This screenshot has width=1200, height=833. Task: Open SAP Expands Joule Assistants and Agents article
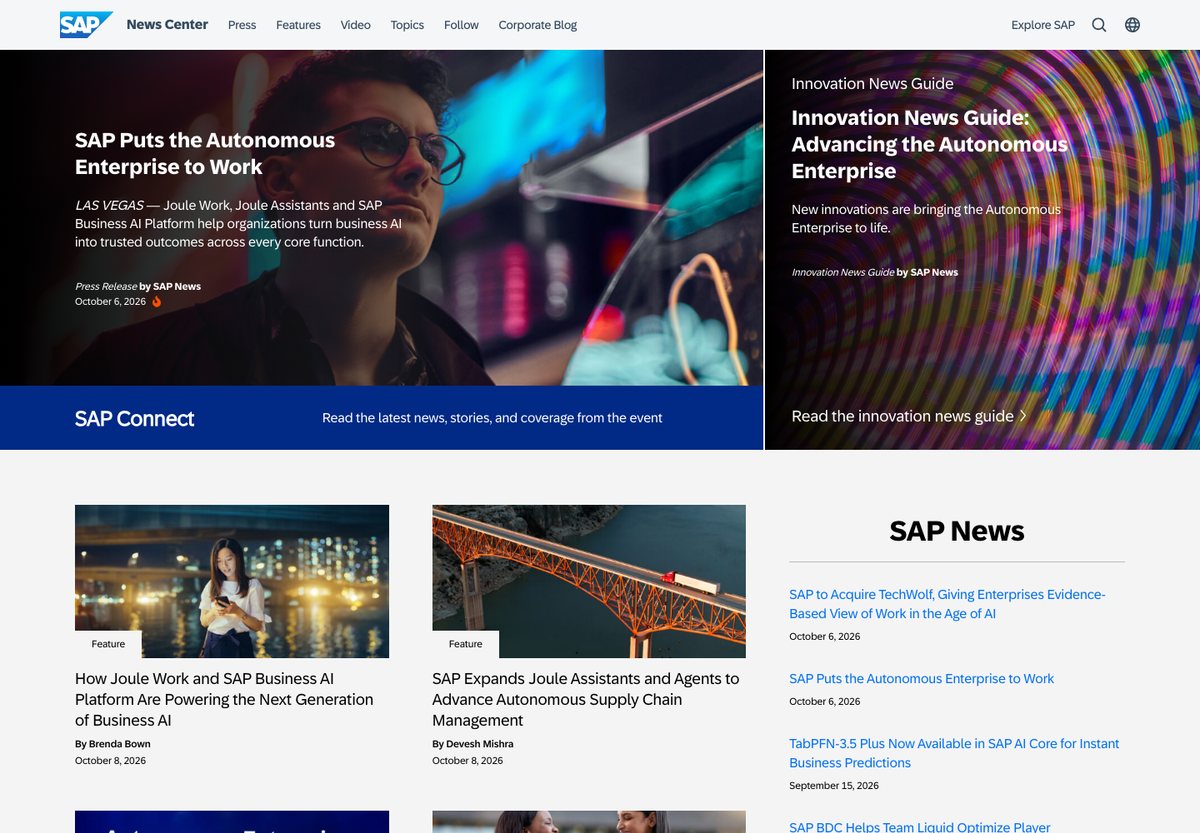[x=586, y=699]
